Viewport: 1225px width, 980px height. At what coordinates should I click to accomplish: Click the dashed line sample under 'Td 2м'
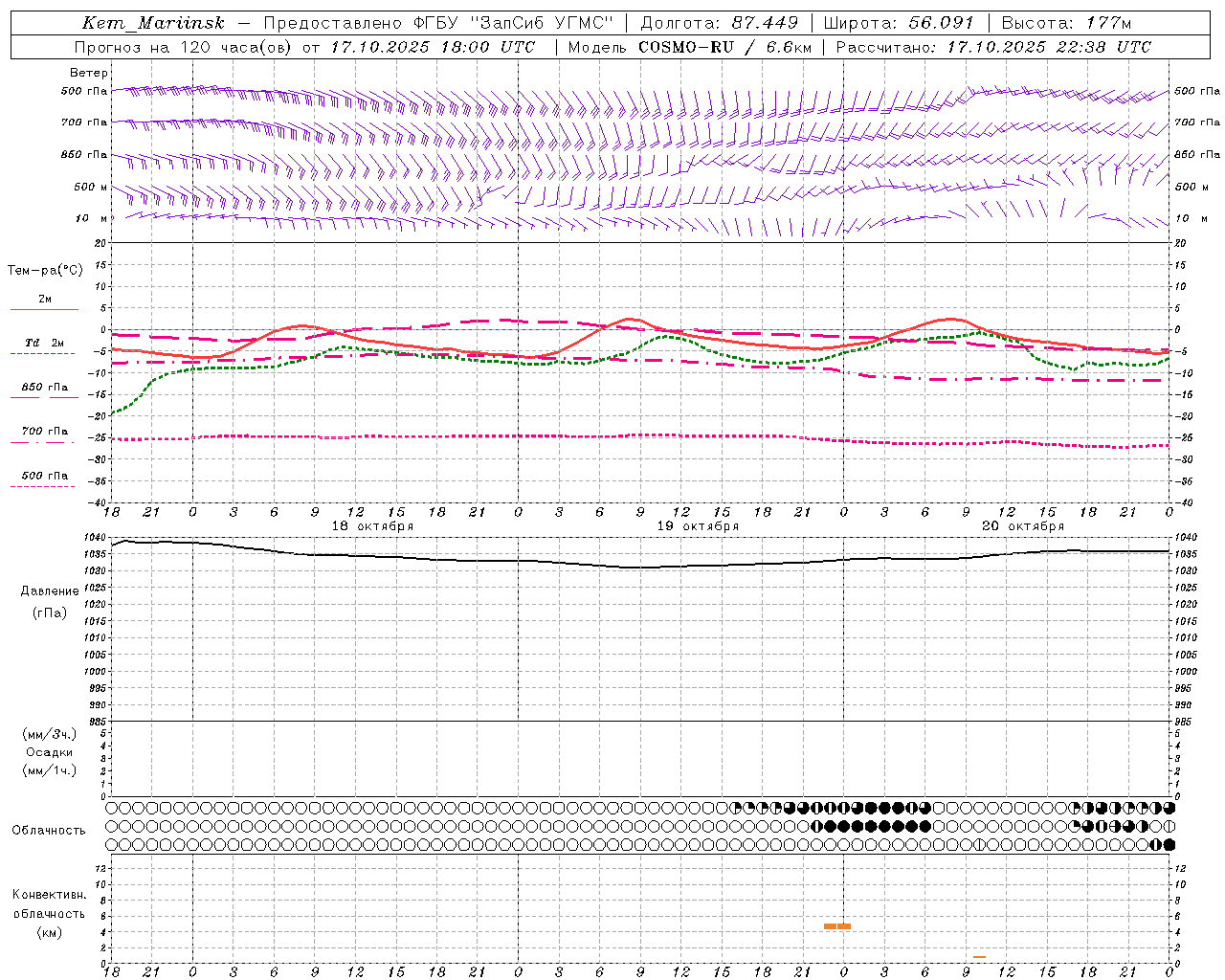tap(43, 354)
